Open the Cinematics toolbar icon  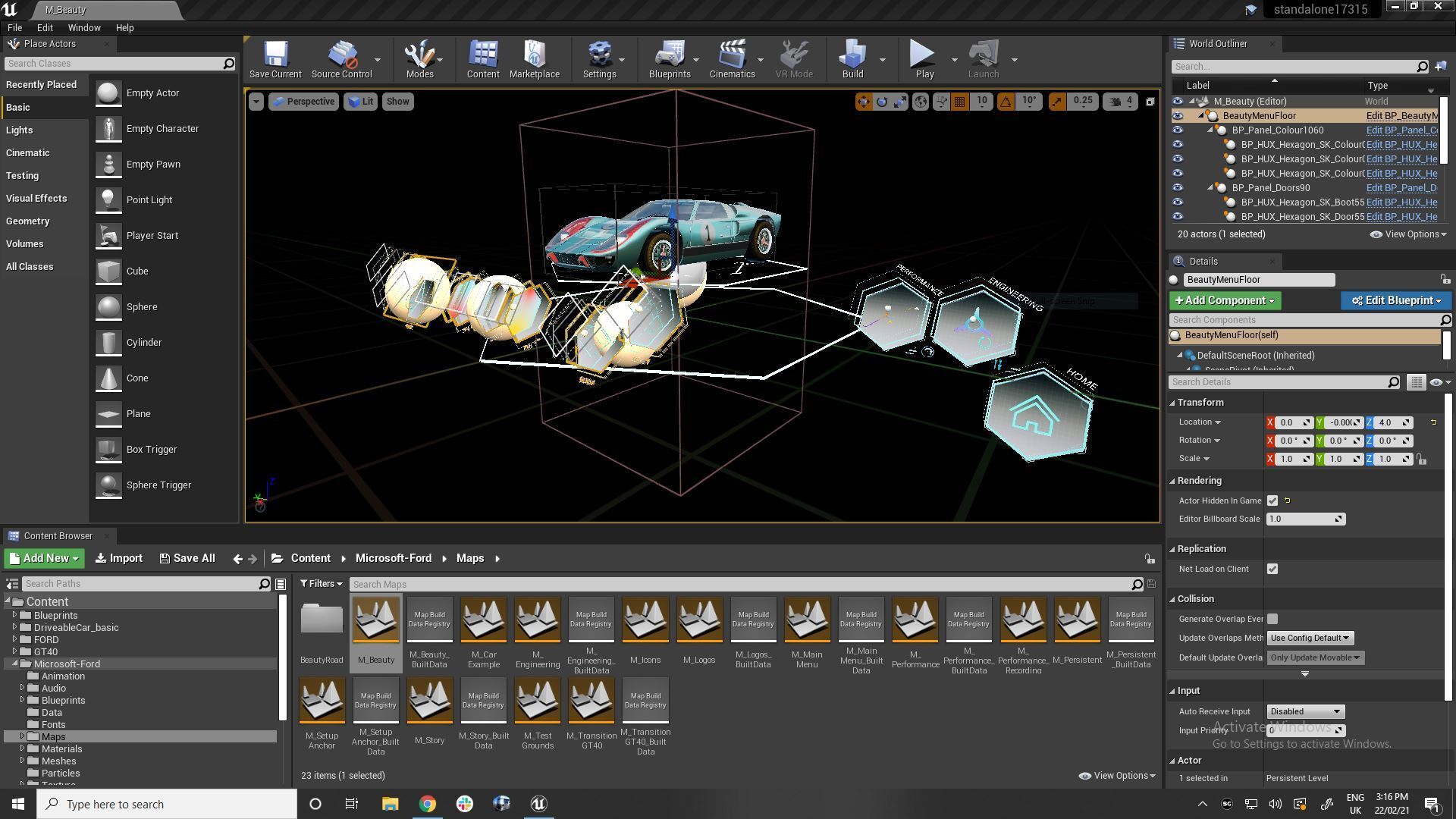pyautogui.click(x=732, y=59)
